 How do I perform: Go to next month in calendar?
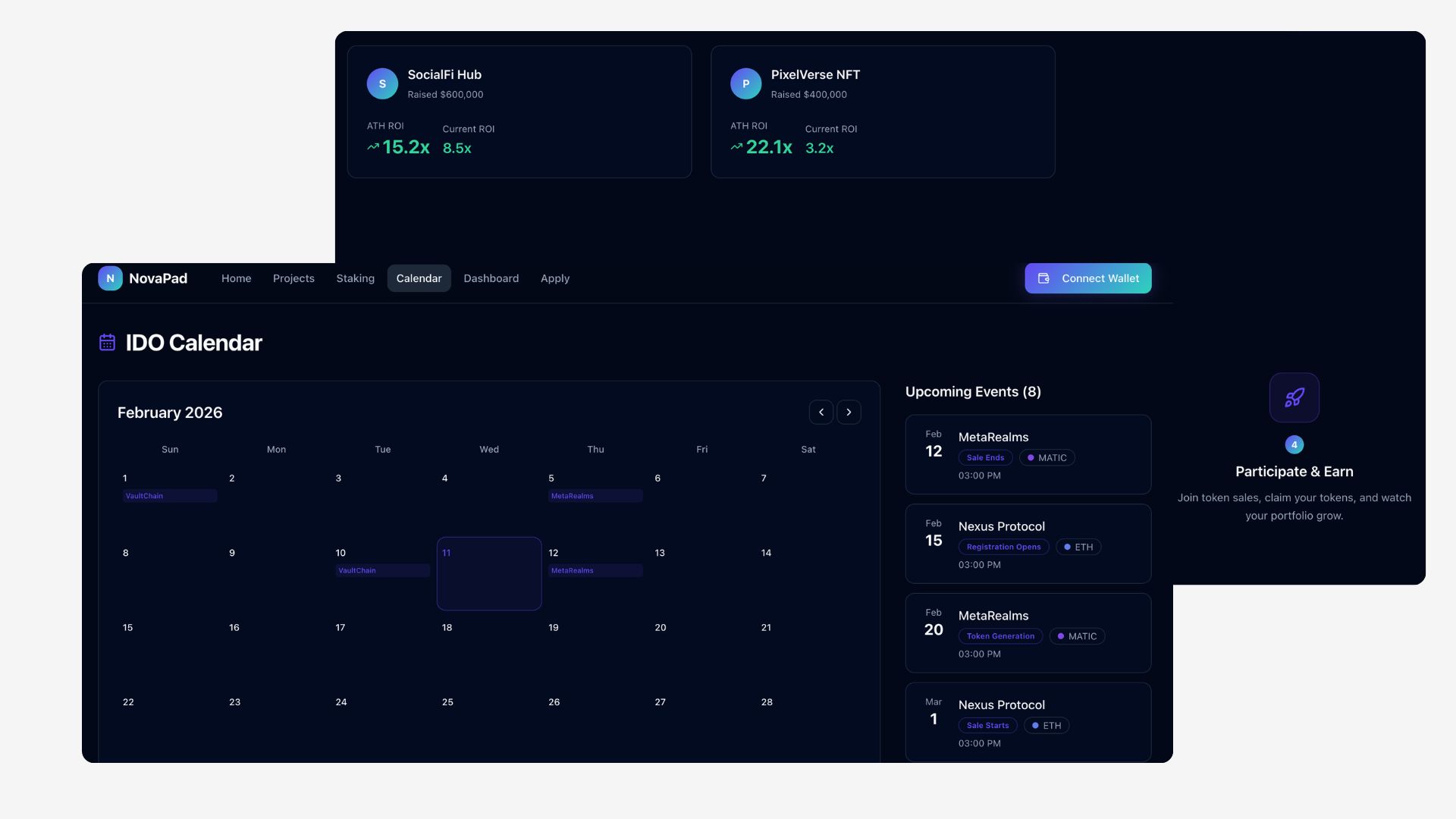(849, 413)
